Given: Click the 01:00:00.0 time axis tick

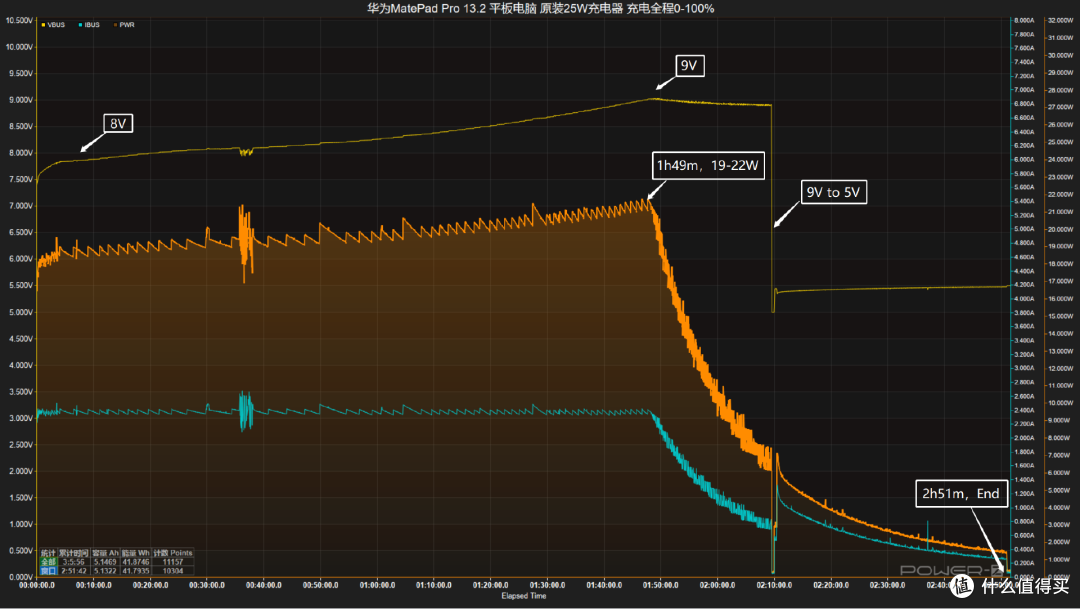Looking at the screenshot, I should point(377,585).
